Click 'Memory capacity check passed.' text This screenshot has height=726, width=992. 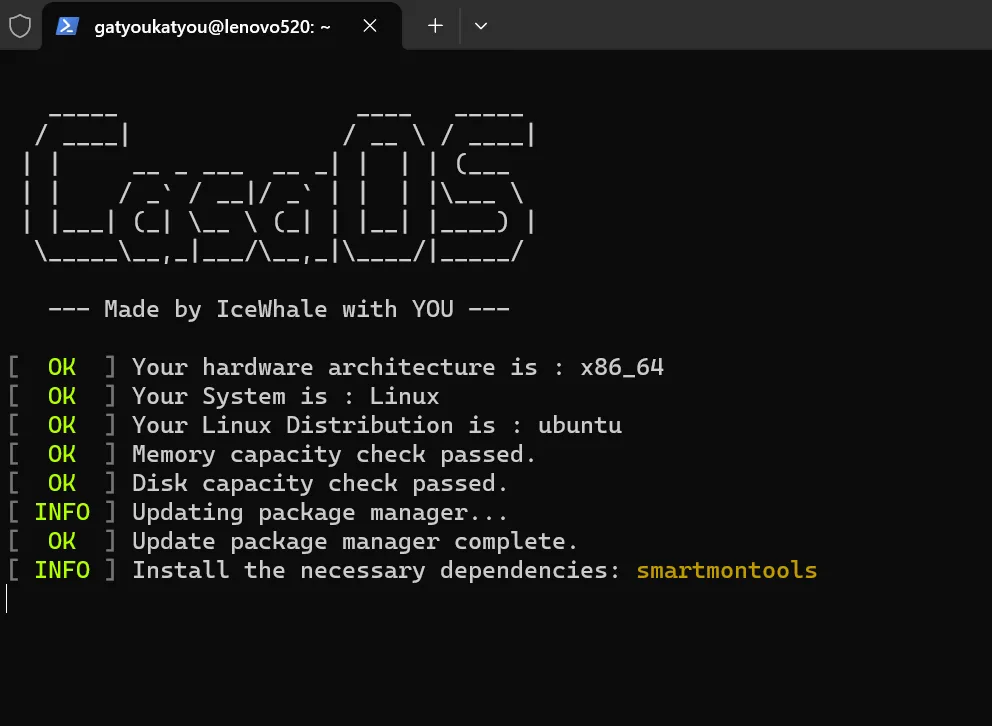point(334,454)
